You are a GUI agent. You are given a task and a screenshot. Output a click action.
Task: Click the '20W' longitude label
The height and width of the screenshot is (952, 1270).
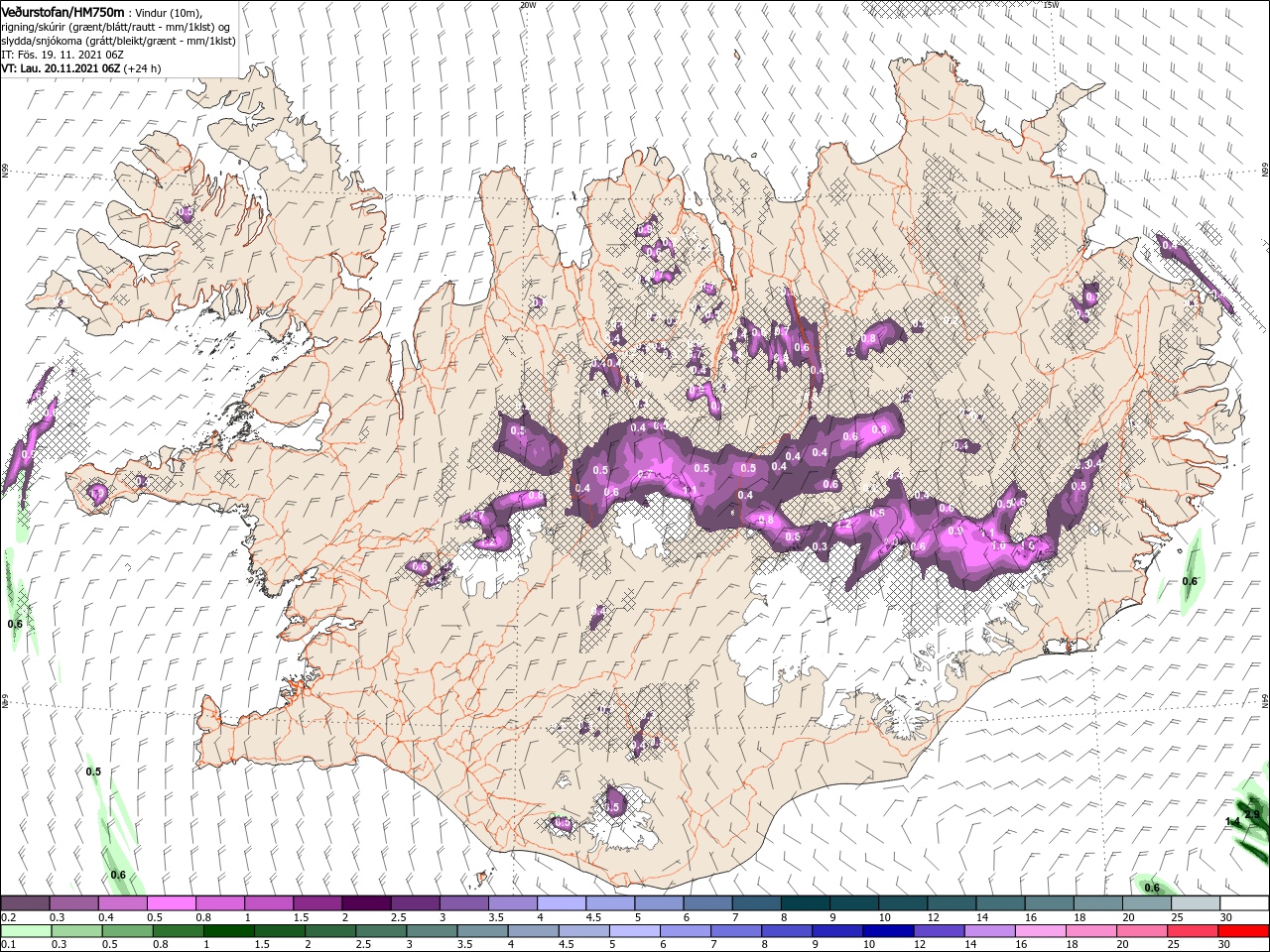tap(528, 5)
